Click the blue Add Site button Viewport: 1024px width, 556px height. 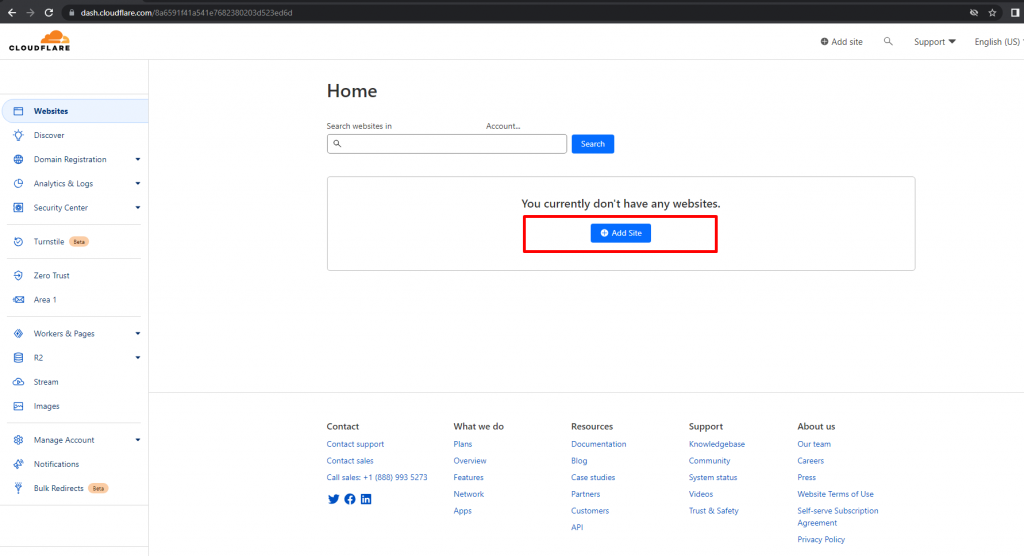[620, 233]
